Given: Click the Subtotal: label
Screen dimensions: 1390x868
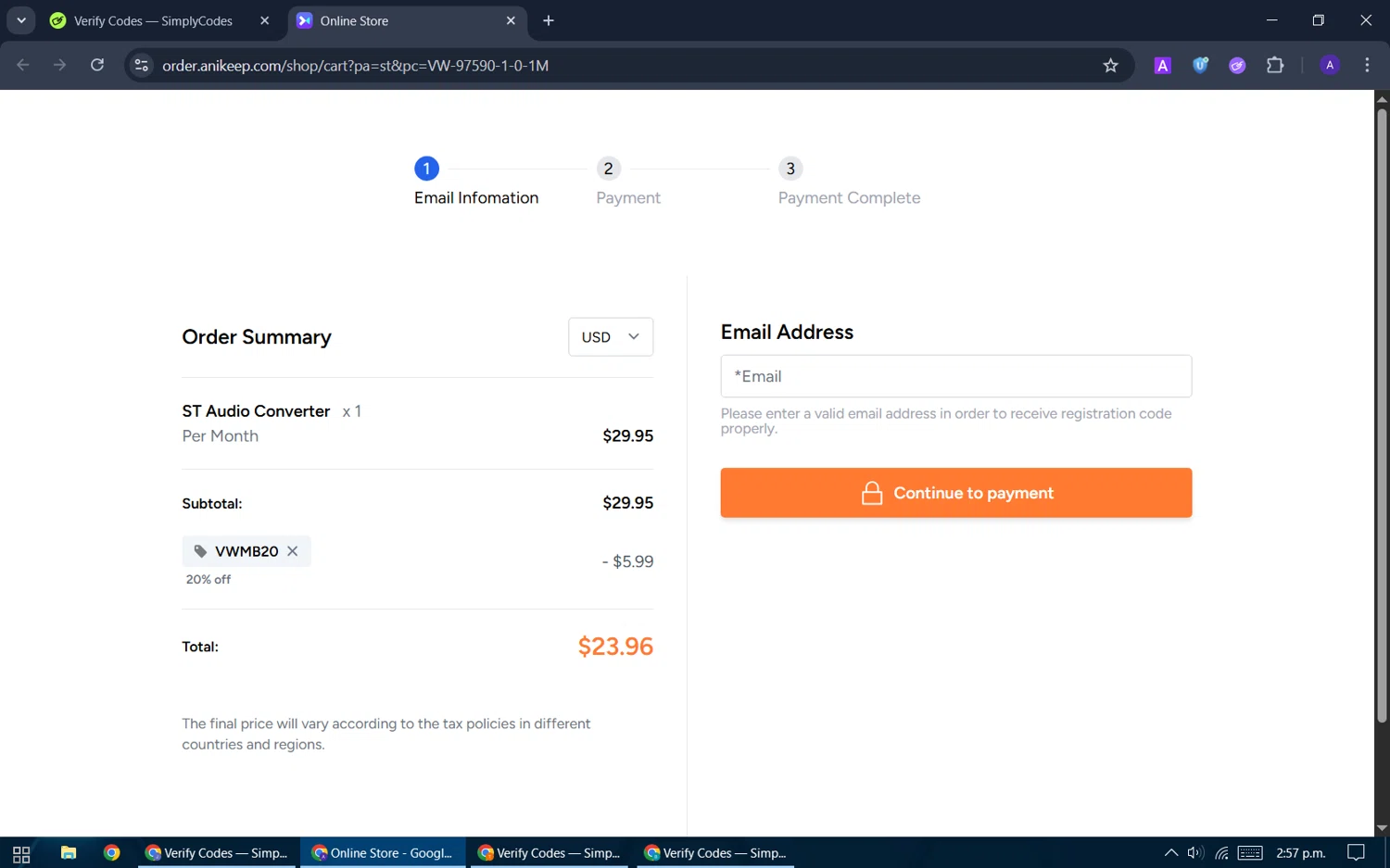Looking at the screenshot, I should coord(212,504).
